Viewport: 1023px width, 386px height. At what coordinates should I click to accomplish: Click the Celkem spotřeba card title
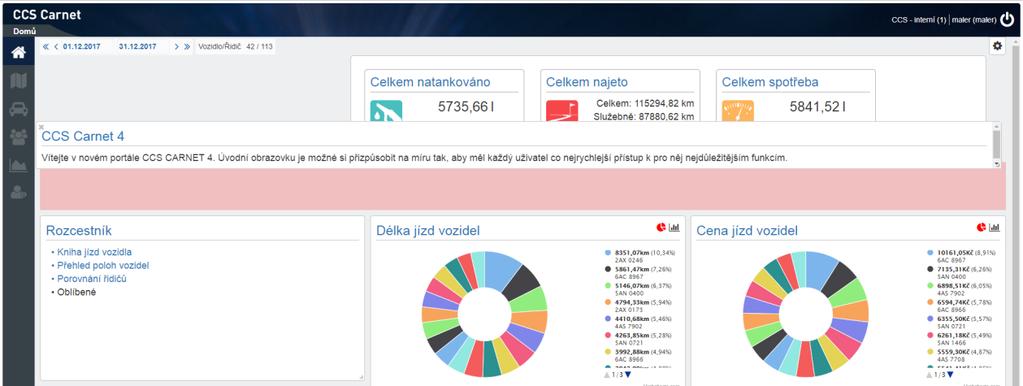tap(771, 82)
